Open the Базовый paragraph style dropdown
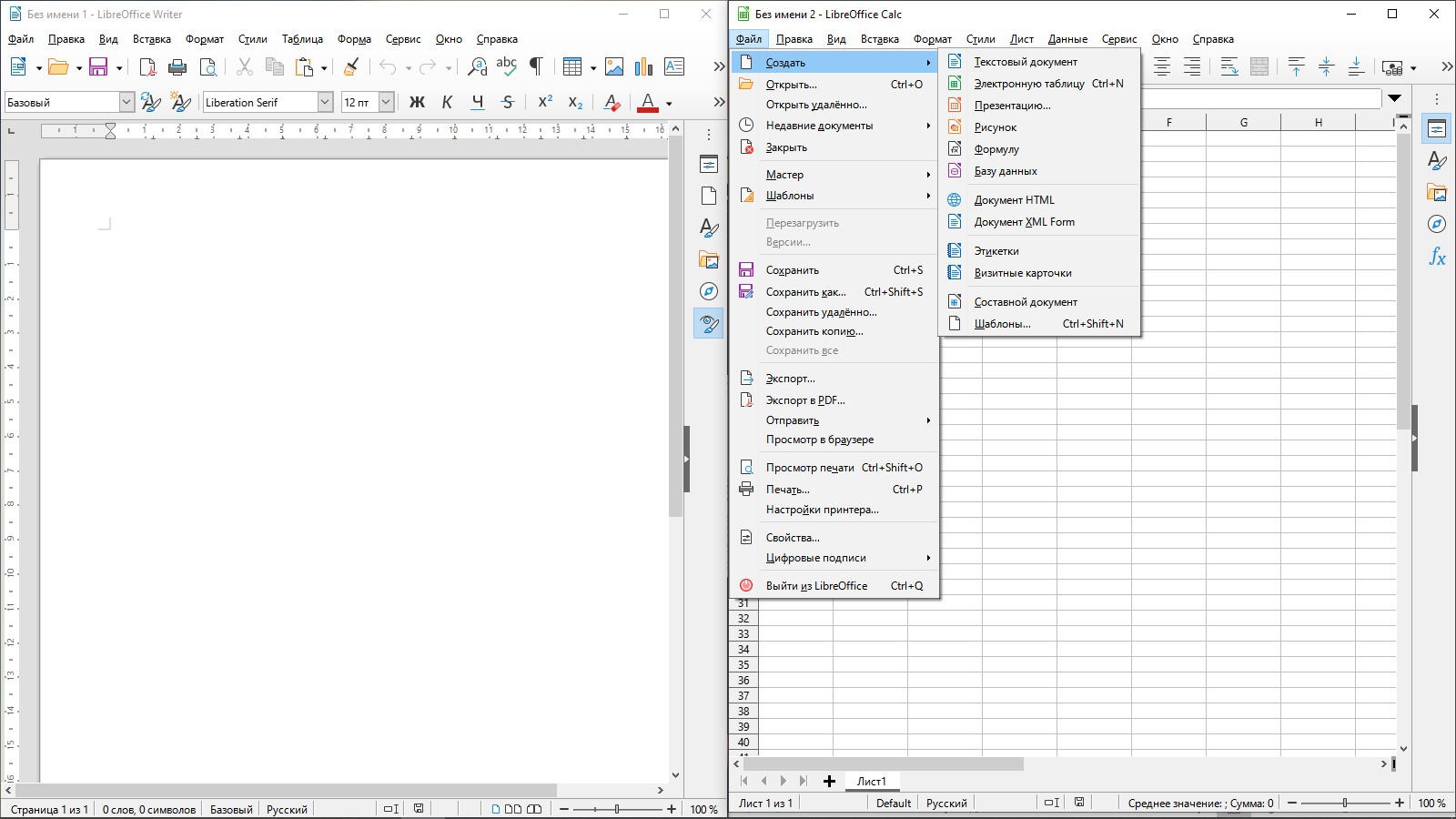 coord(126,102)
